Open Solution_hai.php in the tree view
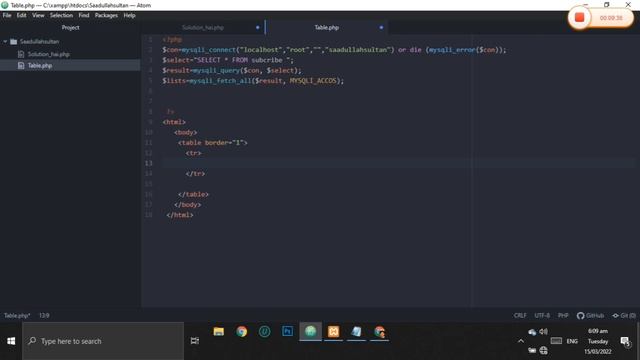This screenshot has width=640, height=360. [49, 54]
